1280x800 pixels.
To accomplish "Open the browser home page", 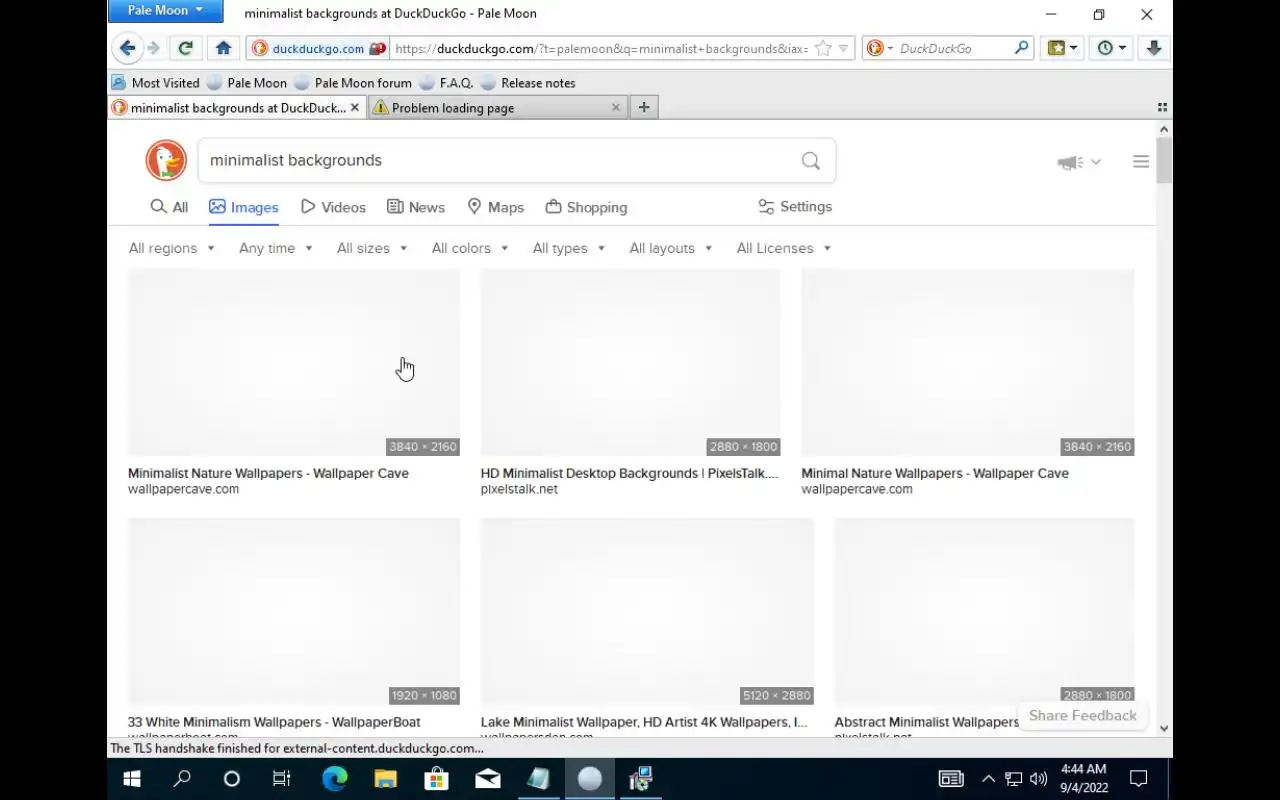I will 223,48.
